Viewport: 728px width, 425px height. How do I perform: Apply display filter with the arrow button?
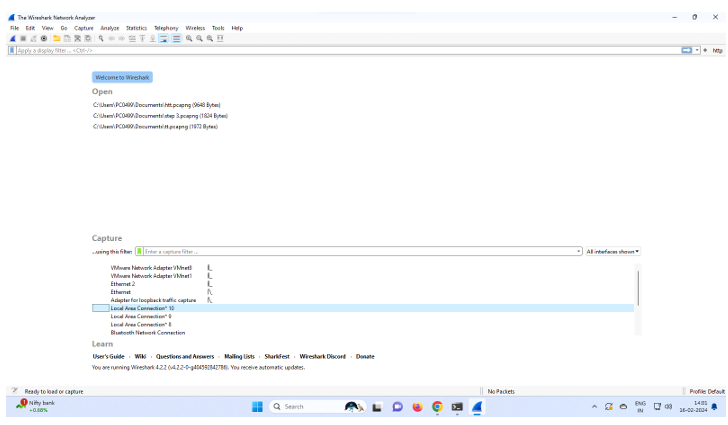686,50
